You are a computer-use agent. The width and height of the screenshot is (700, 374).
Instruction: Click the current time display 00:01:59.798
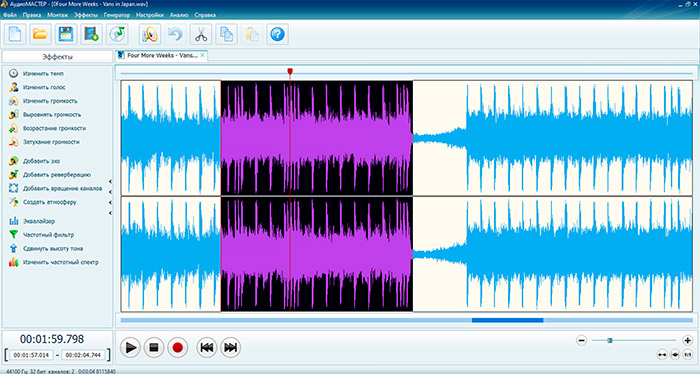52,339
